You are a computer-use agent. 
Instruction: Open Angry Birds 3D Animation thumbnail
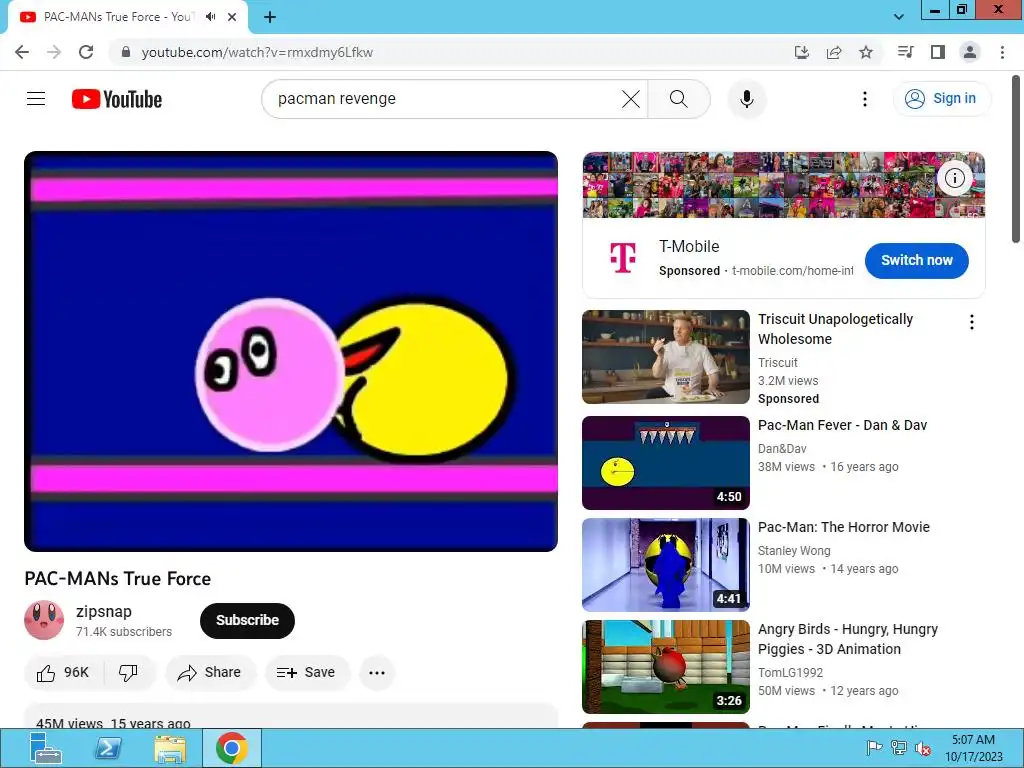pyautogui.click(x=665, y=667)
